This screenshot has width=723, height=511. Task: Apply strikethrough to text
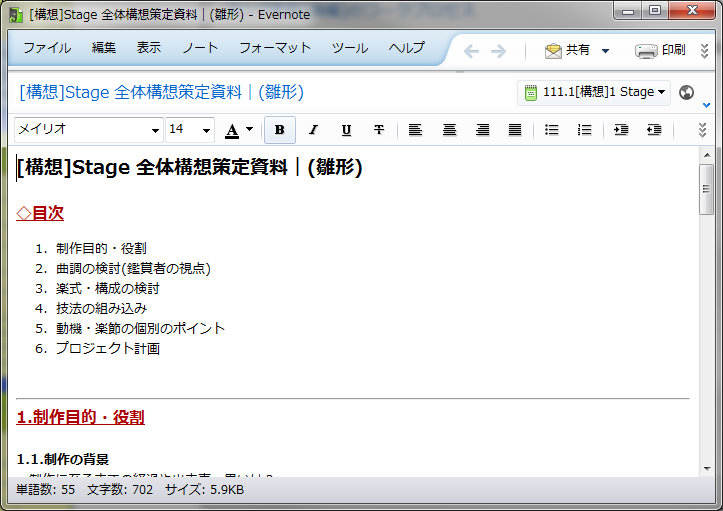379,130
